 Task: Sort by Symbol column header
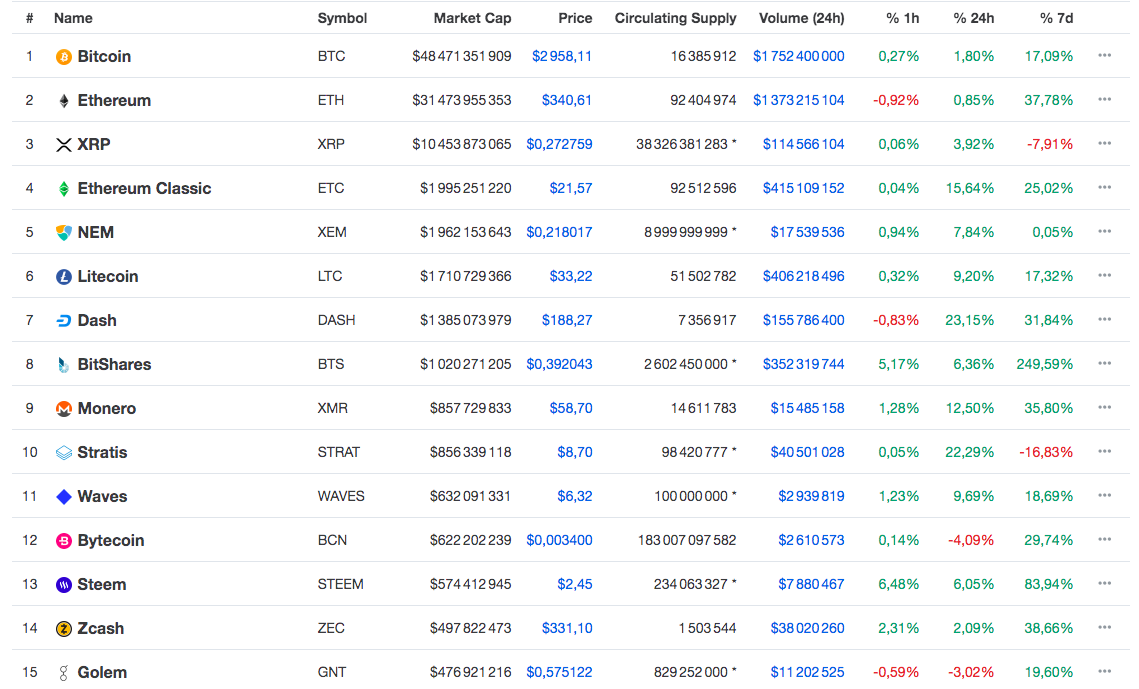[x=342, y=18]
